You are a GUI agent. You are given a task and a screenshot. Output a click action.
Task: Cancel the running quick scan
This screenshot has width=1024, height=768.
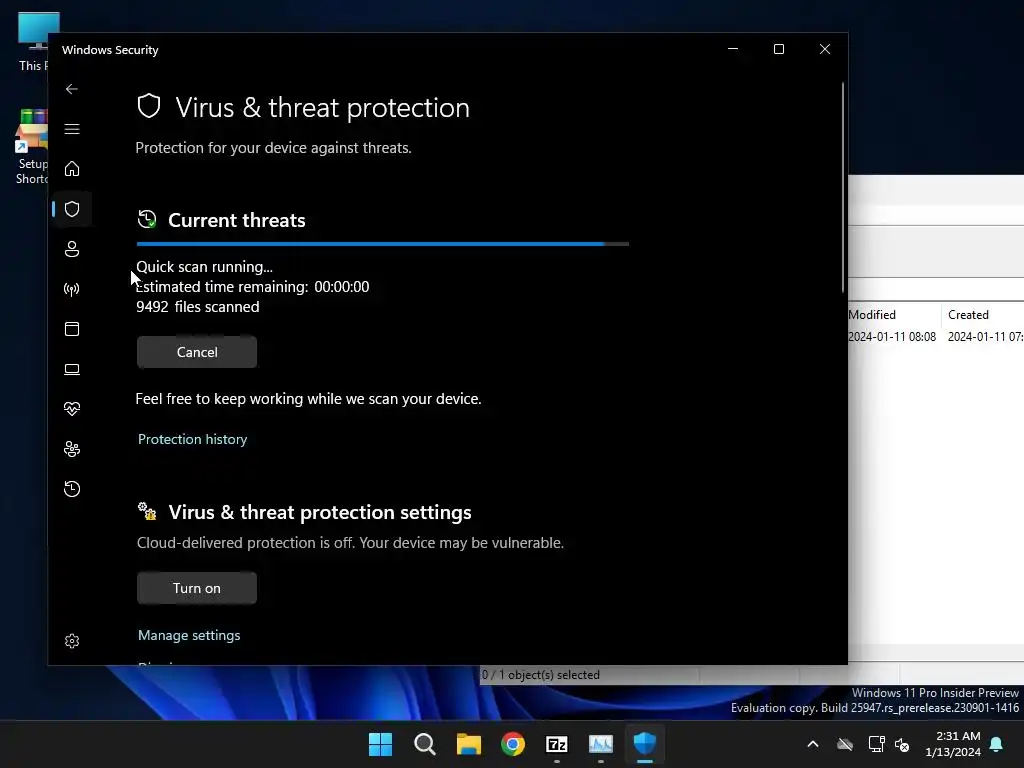coord(197,352)
